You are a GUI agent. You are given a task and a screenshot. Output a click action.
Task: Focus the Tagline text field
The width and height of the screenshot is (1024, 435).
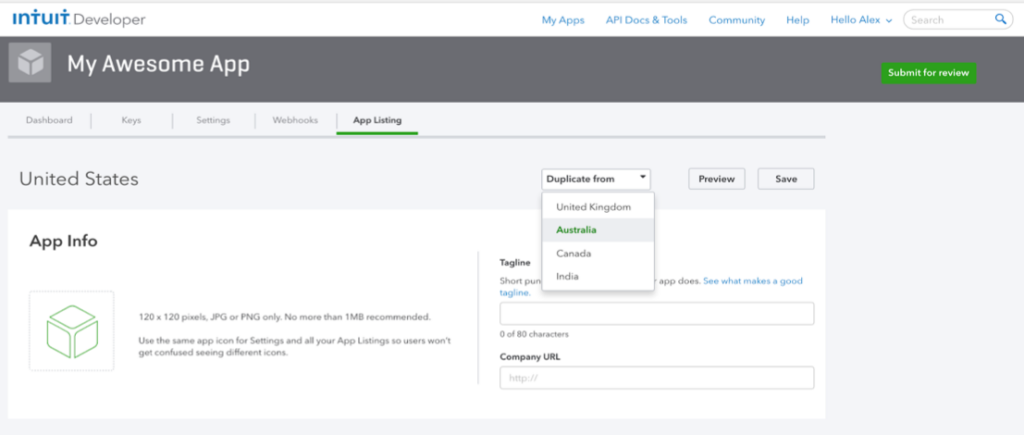(x=657, y=314)
